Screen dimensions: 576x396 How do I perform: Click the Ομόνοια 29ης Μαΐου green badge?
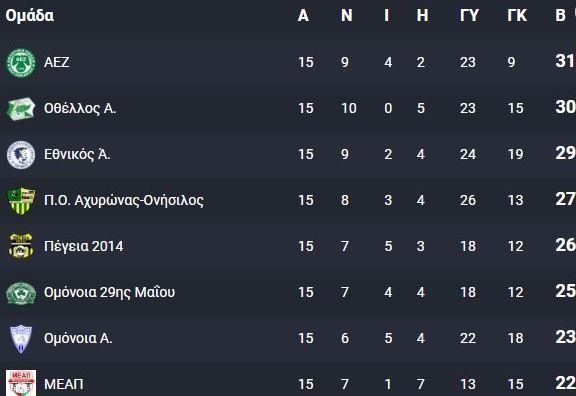click(x=21, y=293)
